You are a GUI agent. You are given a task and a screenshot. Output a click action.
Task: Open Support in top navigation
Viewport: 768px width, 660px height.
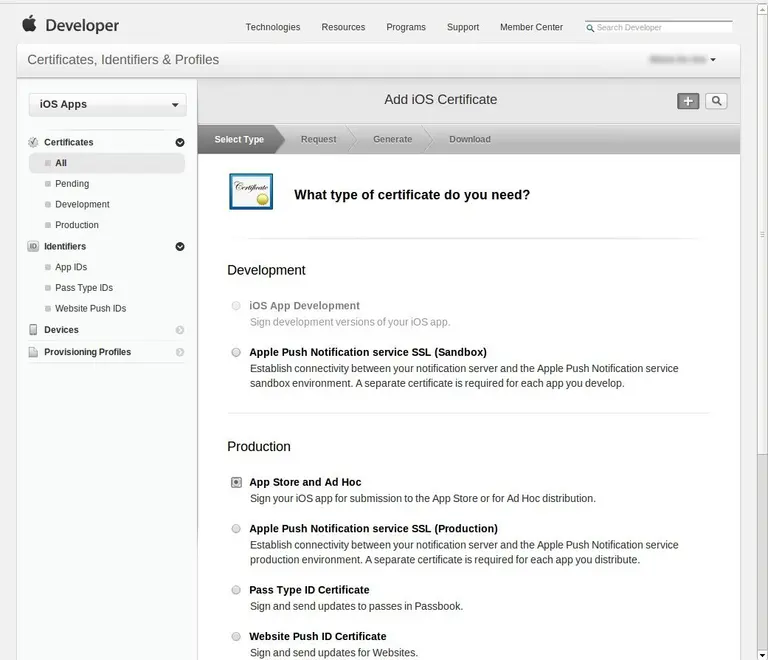pos(463,27)
